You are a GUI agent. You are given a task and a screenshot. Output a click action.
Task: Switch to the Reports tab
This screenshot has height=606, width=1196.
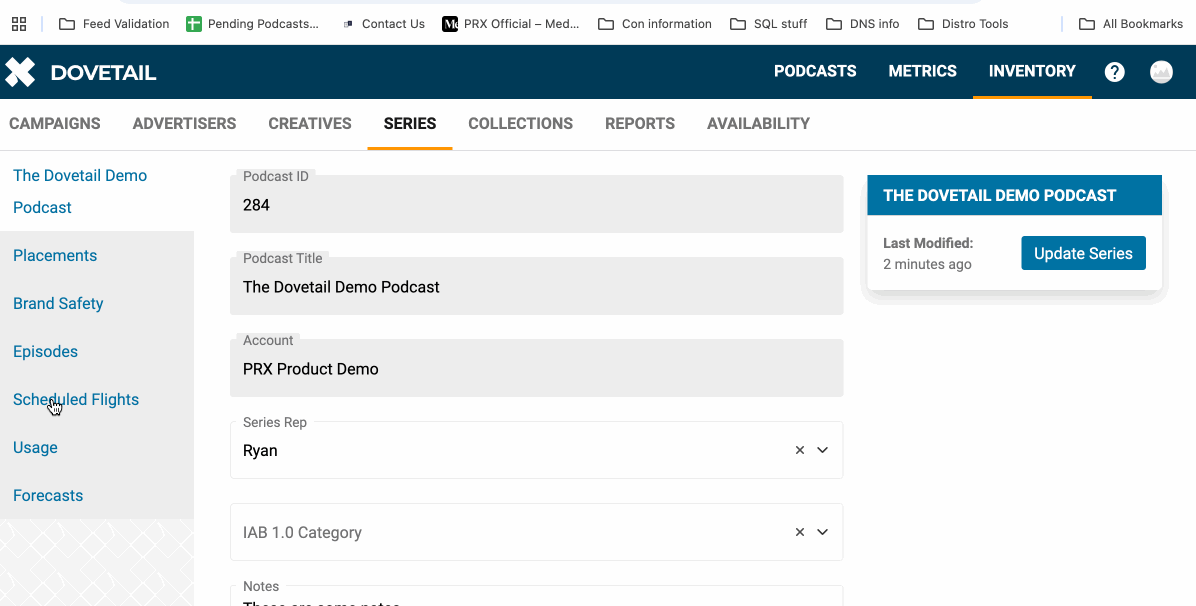(640, 124)
